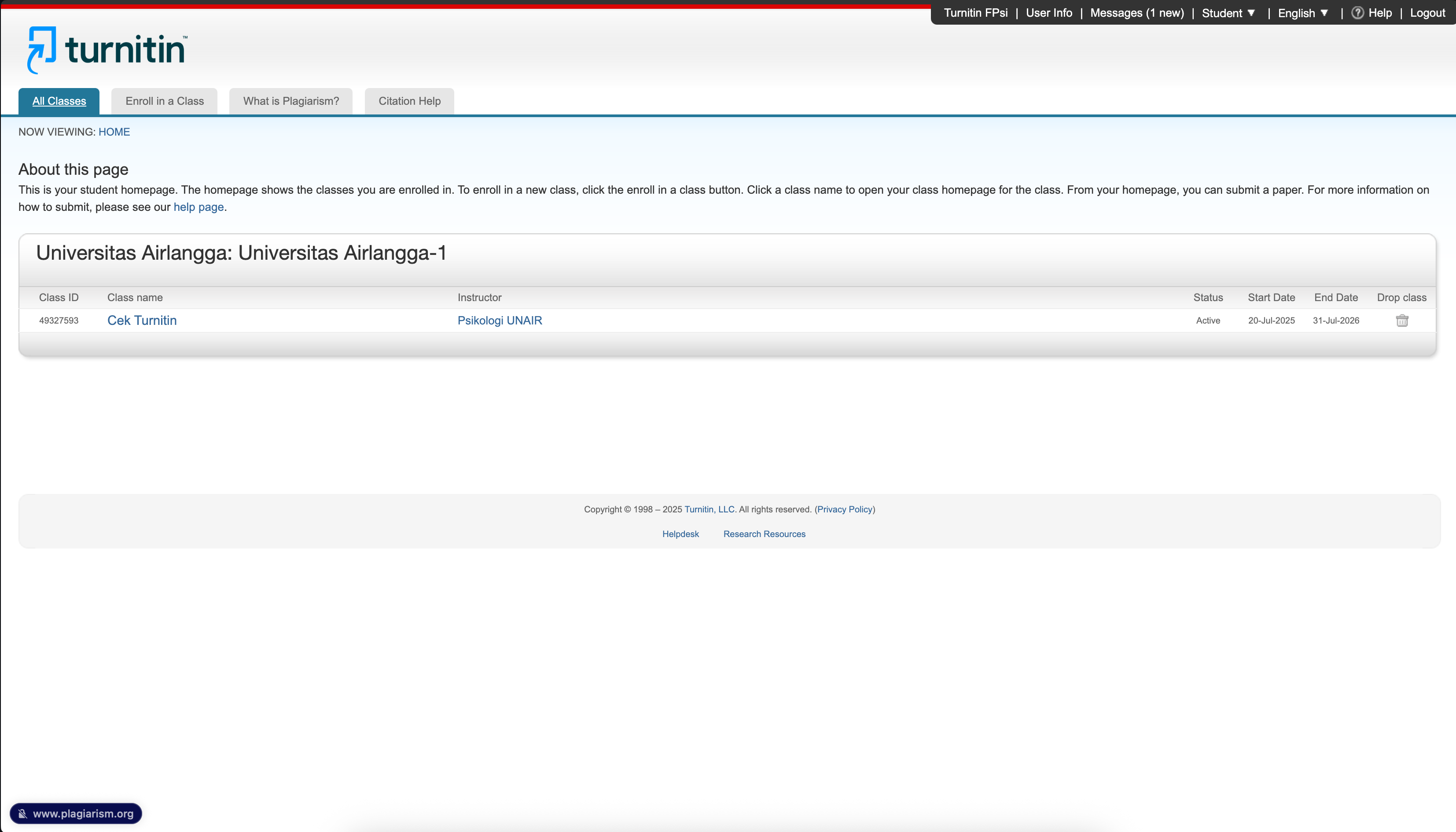Click the Class name column header
Viewport: 1456px width, 832px height.
[135, 298]
